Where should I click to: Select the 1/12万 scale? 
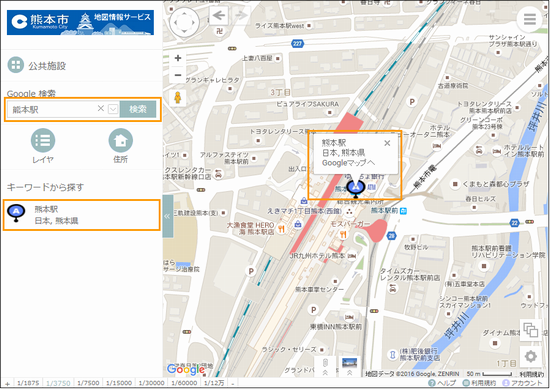coord(214,383)
